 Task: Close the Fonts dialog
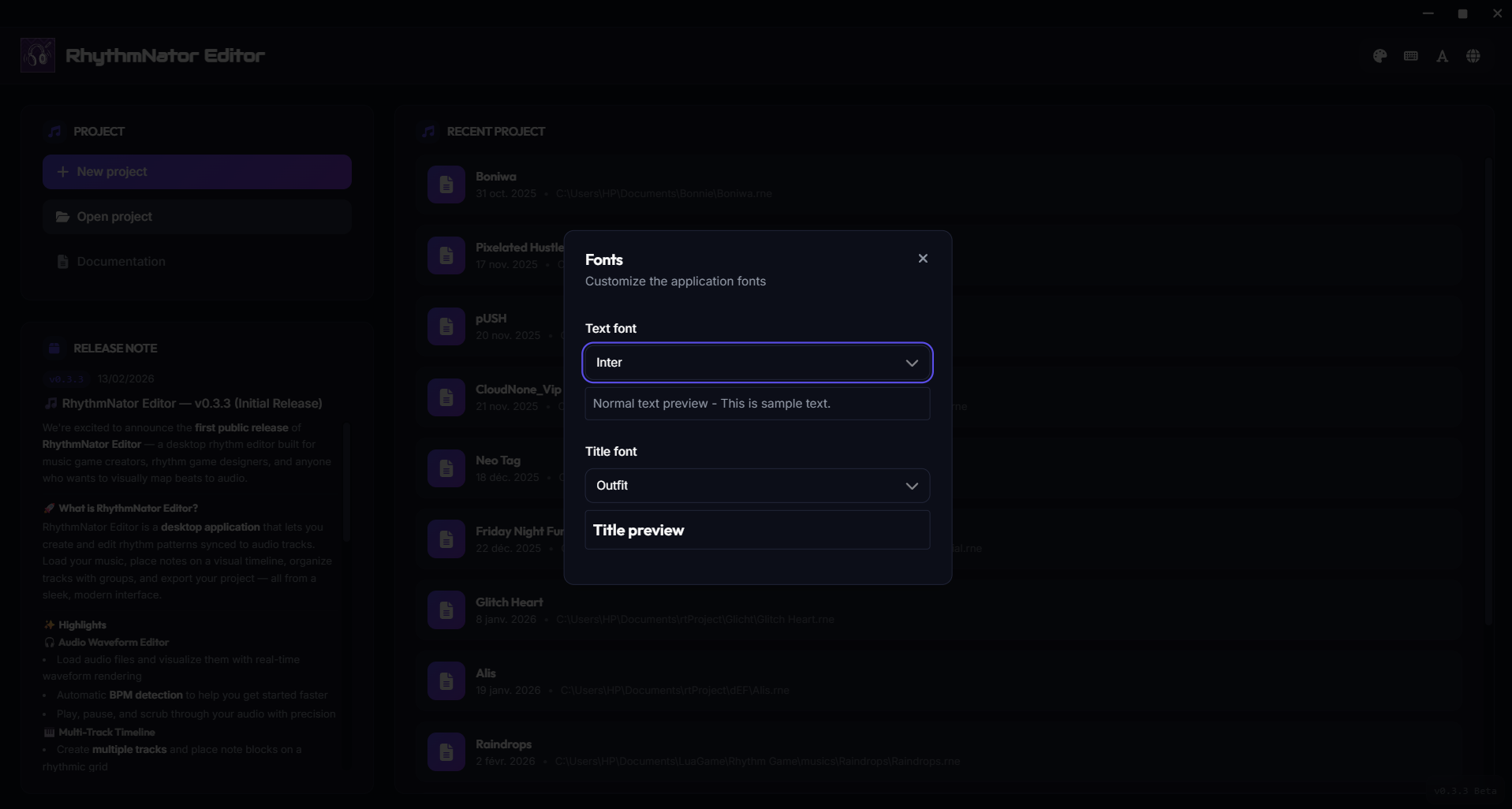[x=922, y=258]
